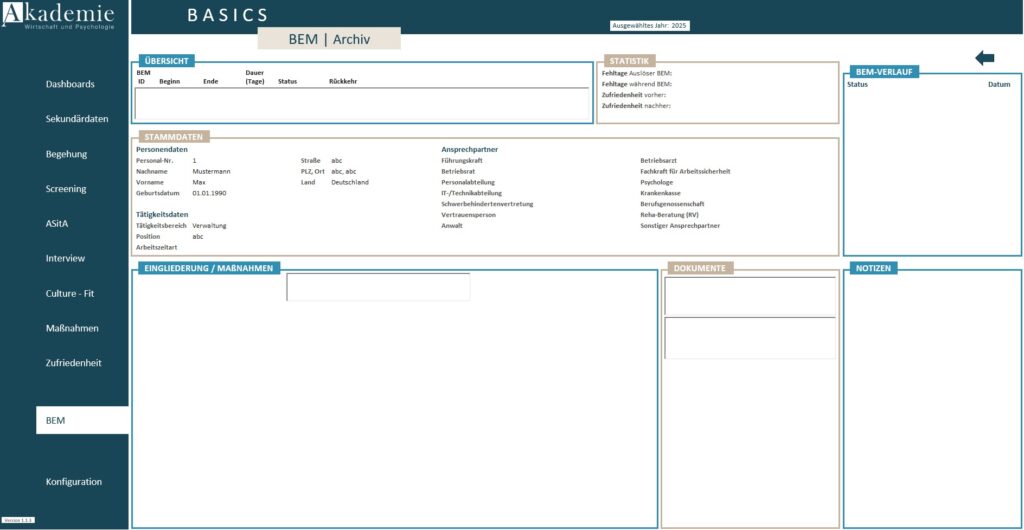Viewport: 1024px width, 530px height.
Task: Select the upper Dokumente list box
Action: [x=750, y=296]
